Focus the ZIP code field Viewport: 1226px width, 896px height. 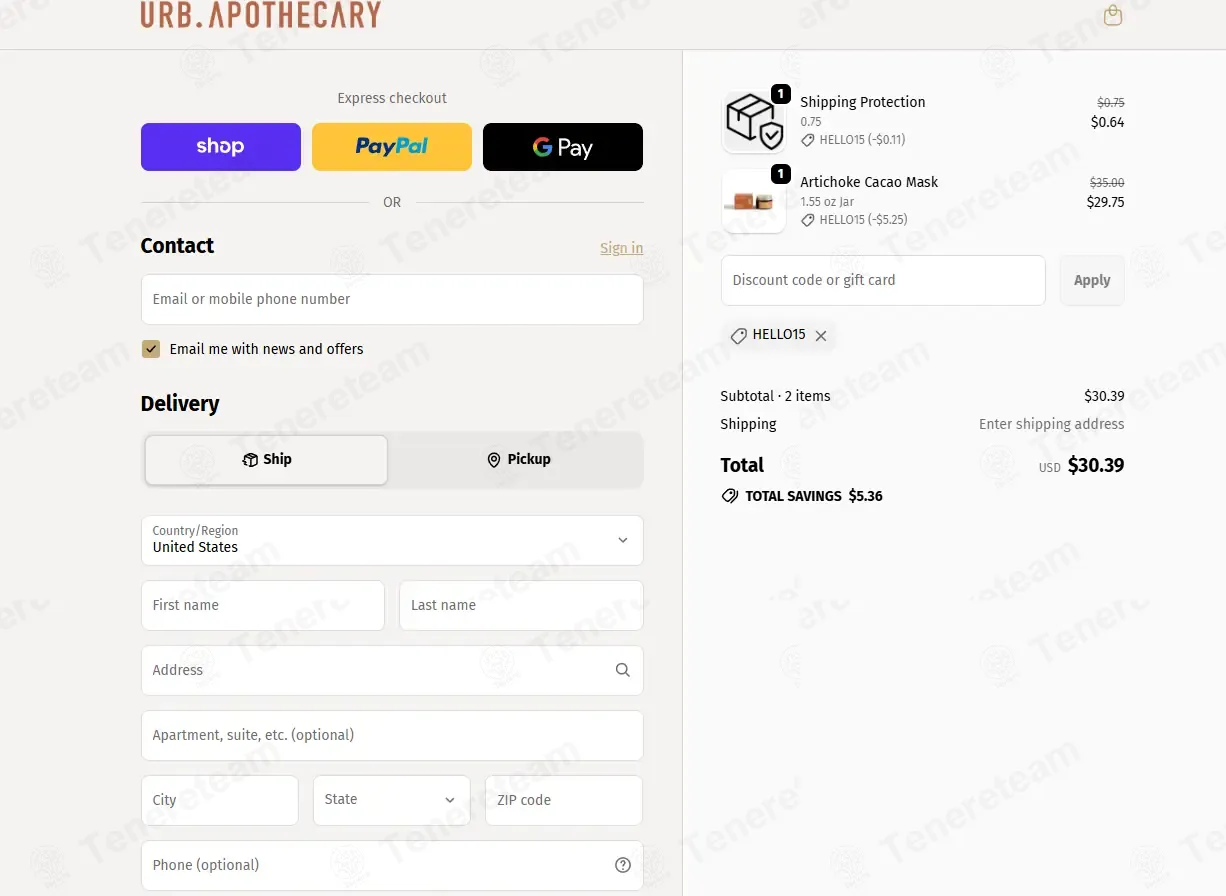tap(564, 800)
